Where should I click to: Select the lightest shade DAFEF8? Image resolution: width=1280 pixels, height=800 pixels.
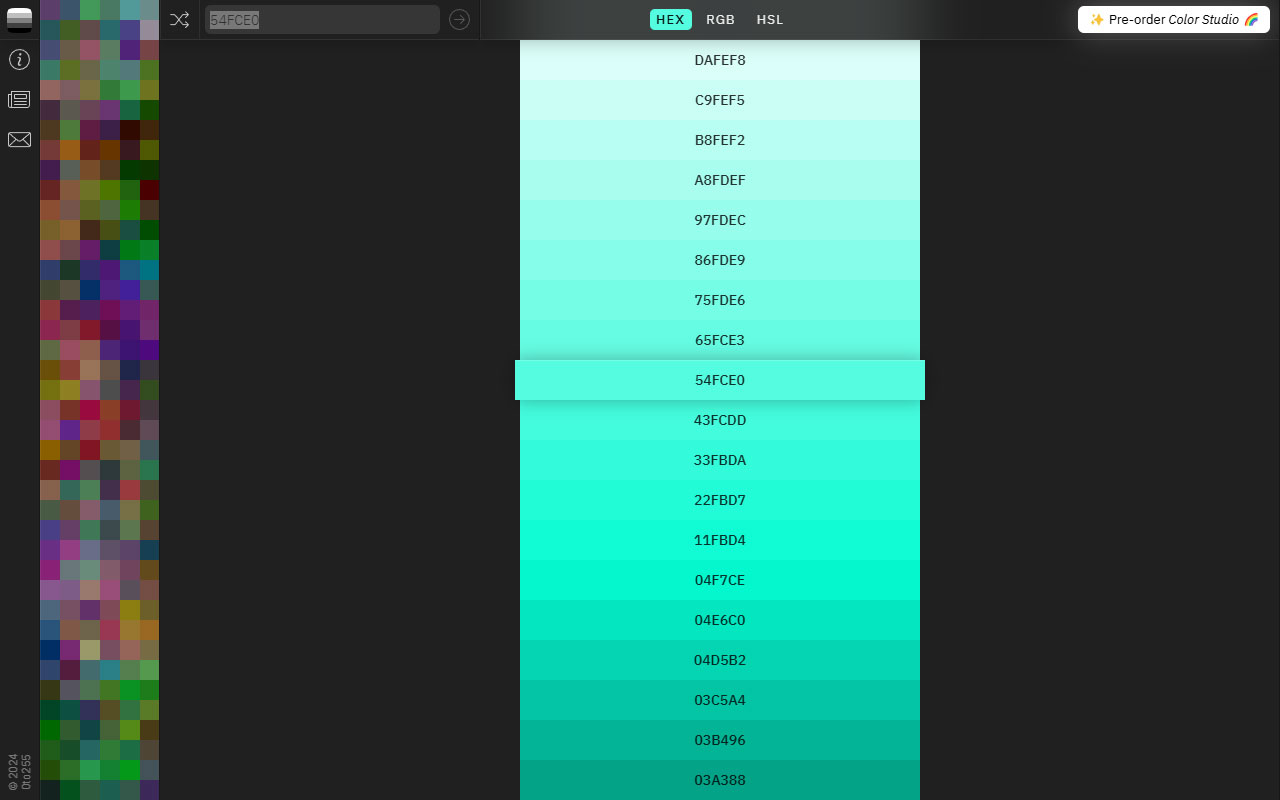(720, 60)
